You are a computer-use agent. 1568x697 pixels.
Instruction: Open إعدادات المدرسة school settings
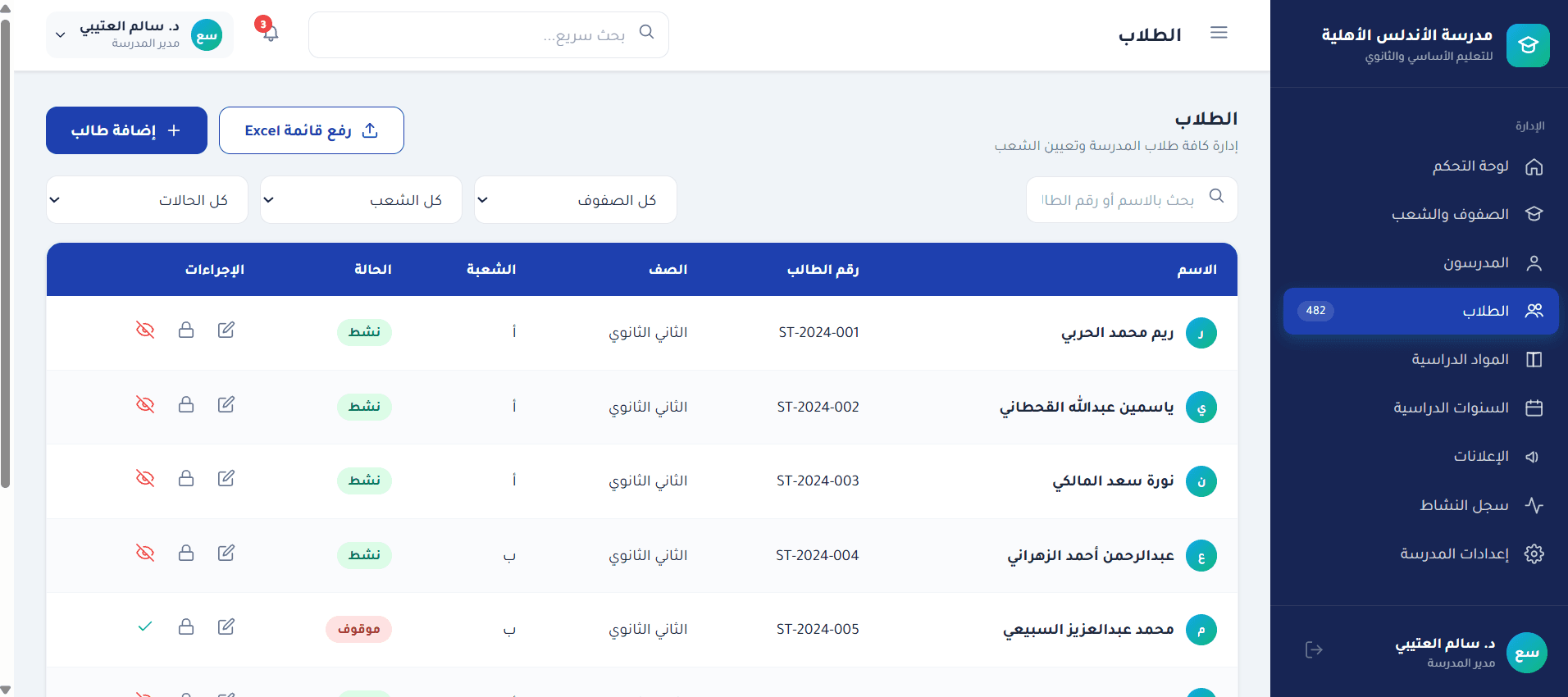[1420, 553]
